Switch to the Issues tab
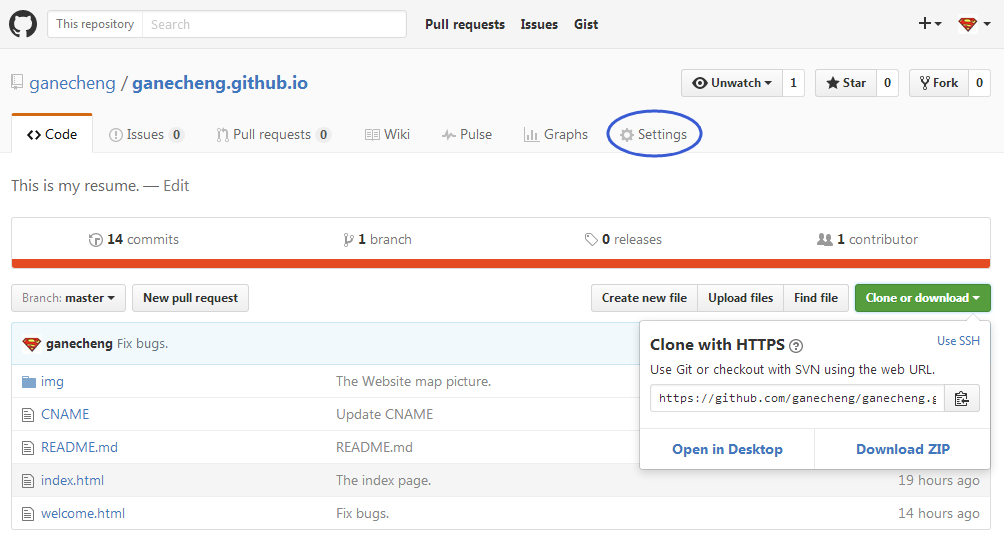This screenshot has width=1004, height=533. 146,135
